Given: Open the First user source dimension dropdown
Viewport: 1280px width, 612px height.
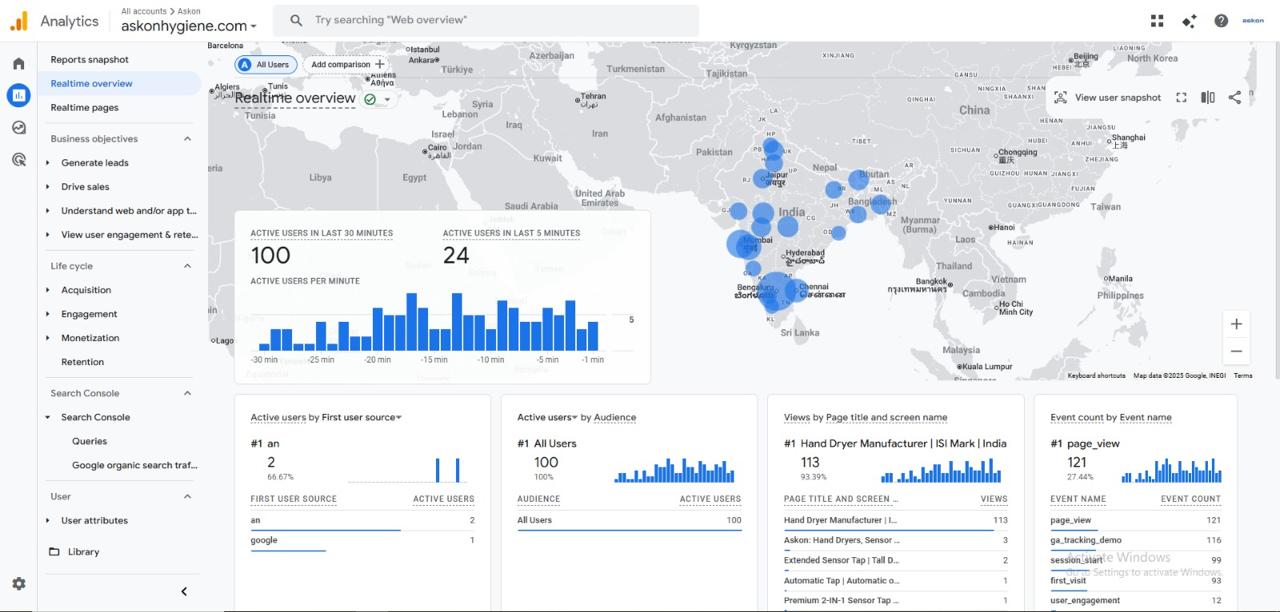Looking at the screenshot, I should click(361, 417).
